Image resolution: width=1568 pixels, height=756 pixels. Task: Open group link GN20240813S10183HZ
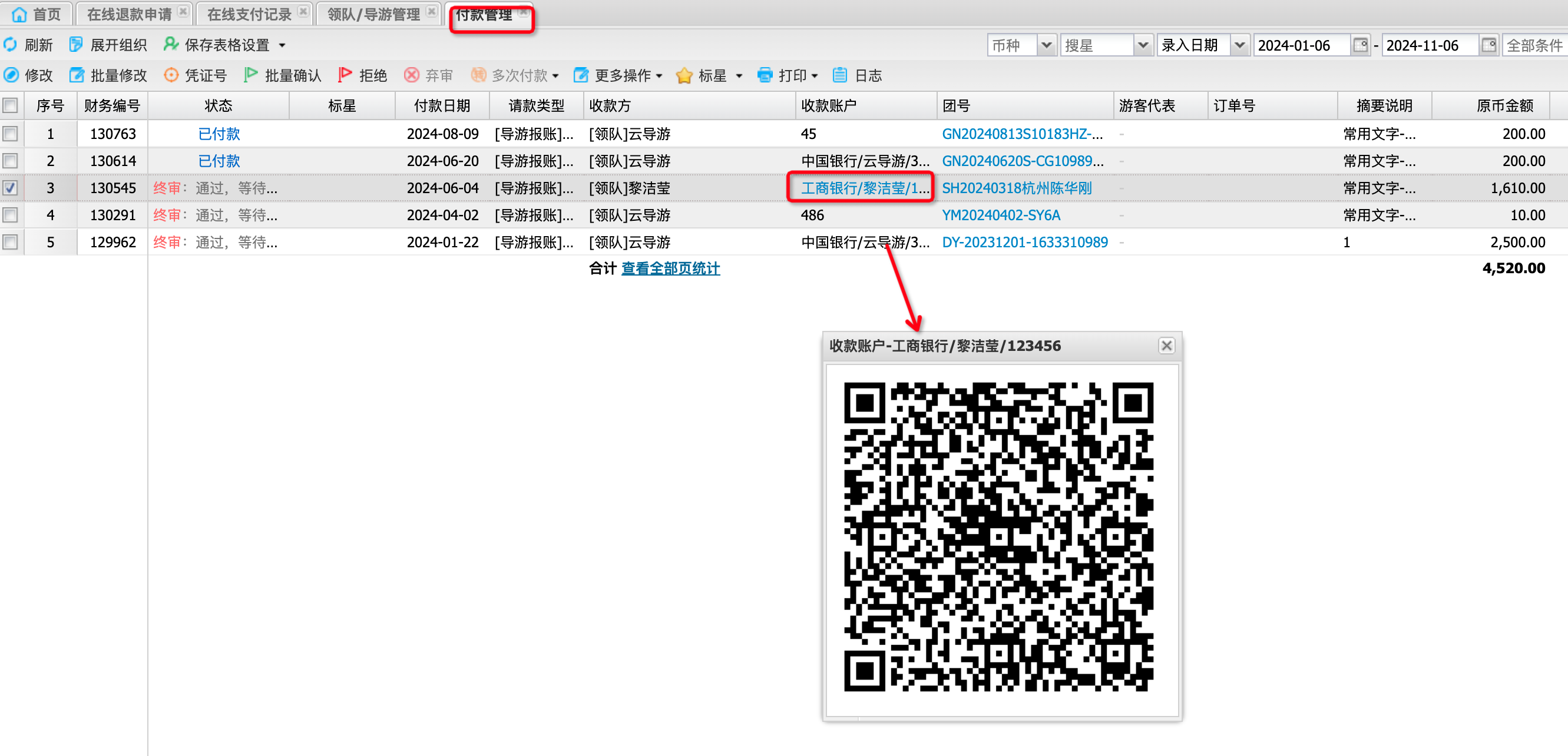(1022, 134)
